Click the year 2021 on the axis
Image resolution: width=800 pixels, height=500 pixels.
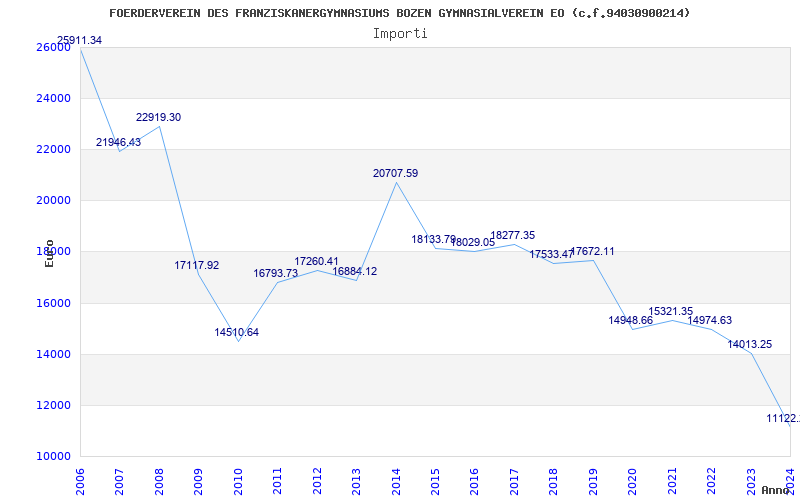click(x=672, y=482)
